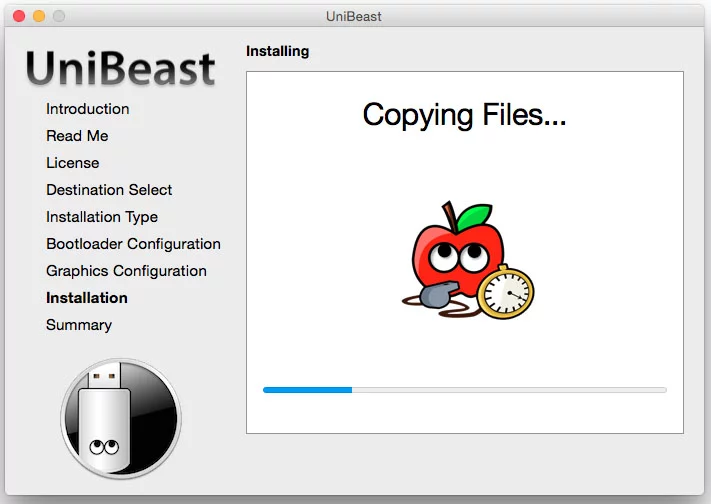Click the bolded Installation step
The width and height of the screenshot is (711, 504).
[x=87, y=298]
